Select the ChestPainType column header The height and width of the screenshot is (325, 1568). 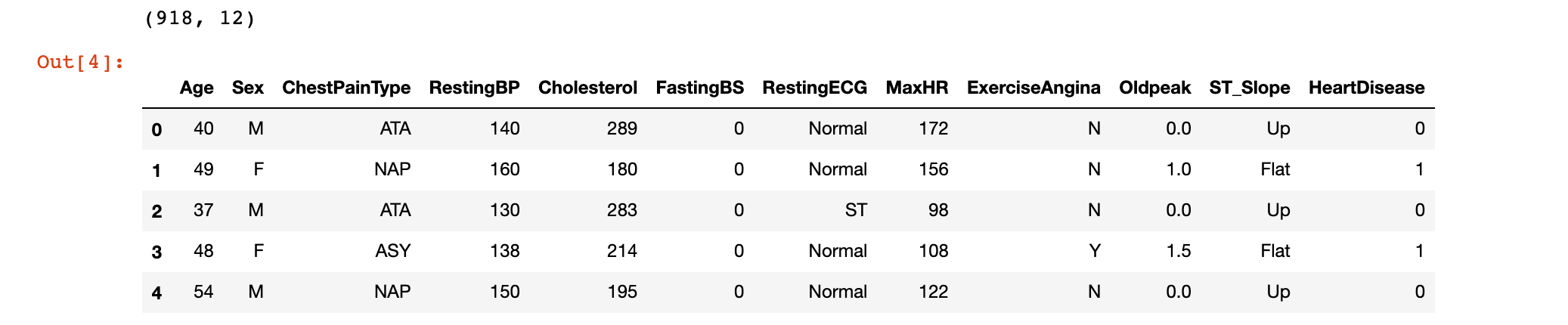pyautogui.click(x=346, y=88)
